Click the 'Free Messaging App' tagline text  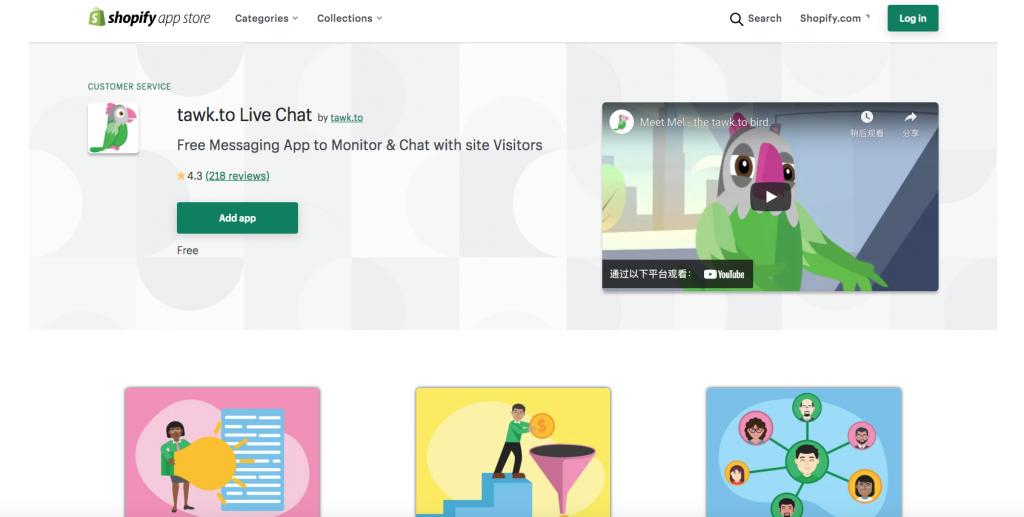coord(360,145)
